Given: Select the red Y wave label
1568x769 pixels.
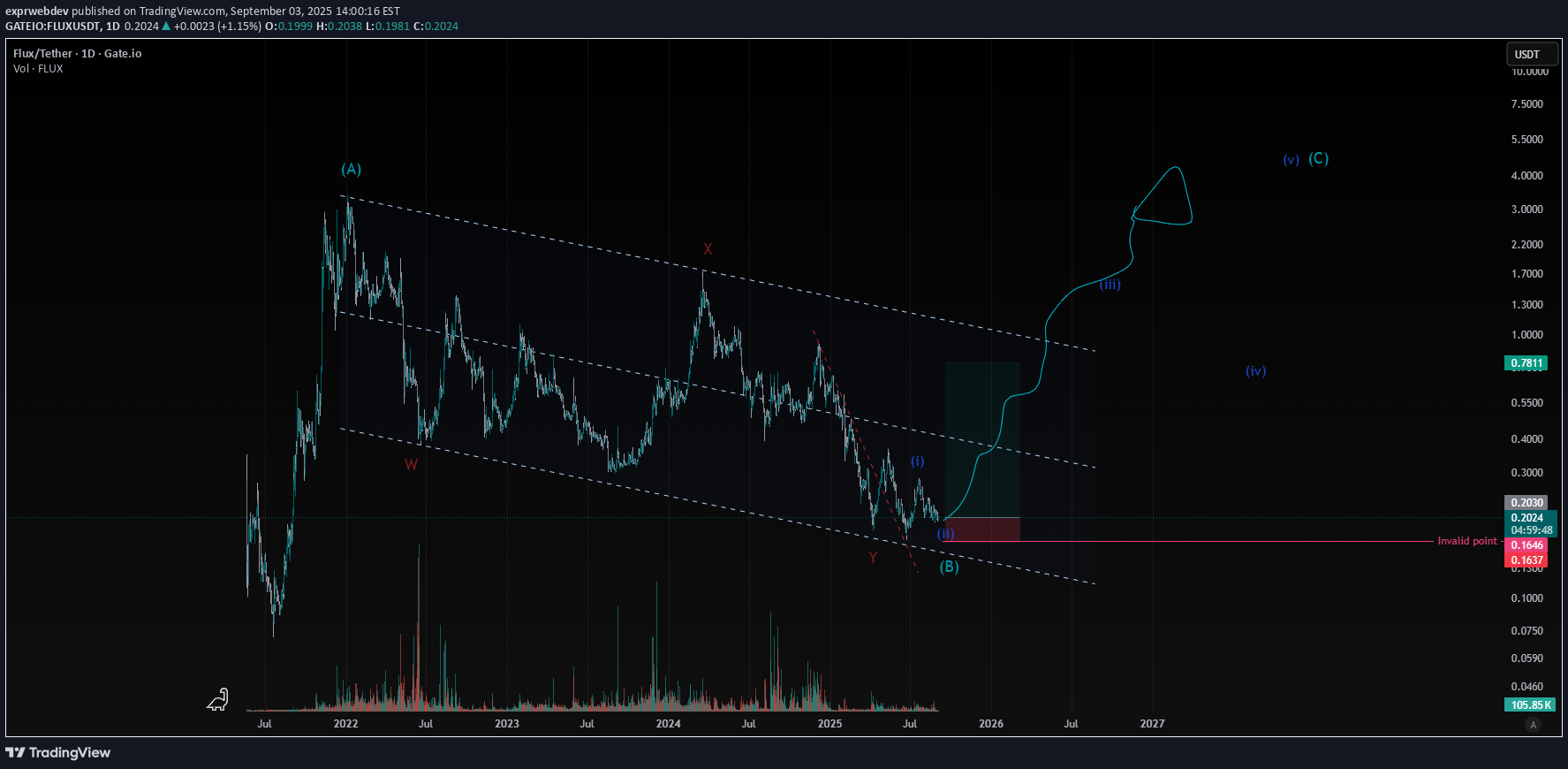Looking at the screenshot, I should pos(873,557).
